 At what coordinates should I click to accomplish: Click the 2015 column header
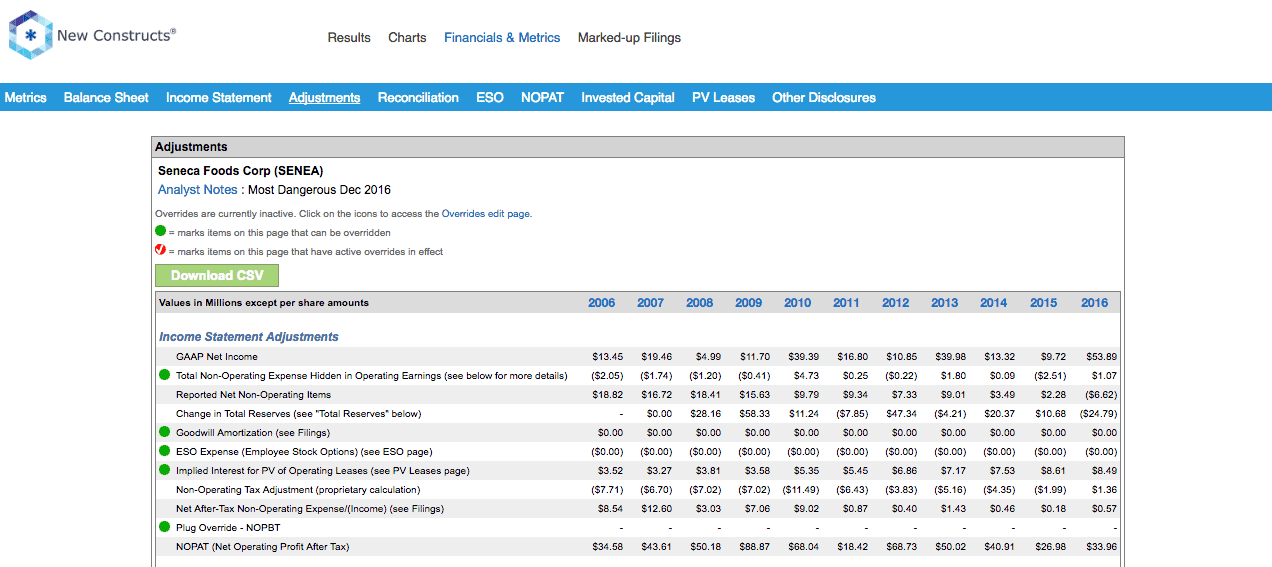pyautogui.click(x=1044, y=302)
